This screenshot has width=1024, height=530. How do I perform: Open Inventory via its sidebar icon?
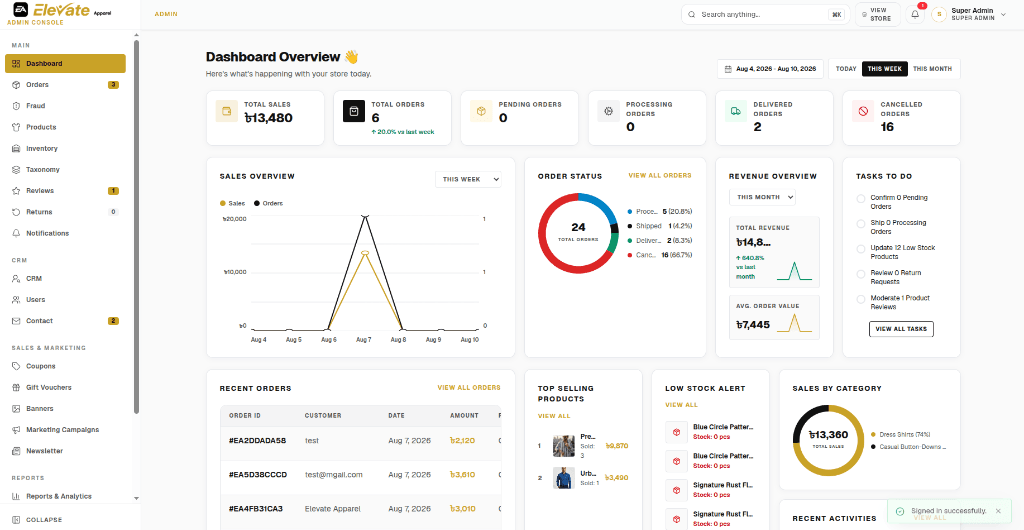(16, 148)
